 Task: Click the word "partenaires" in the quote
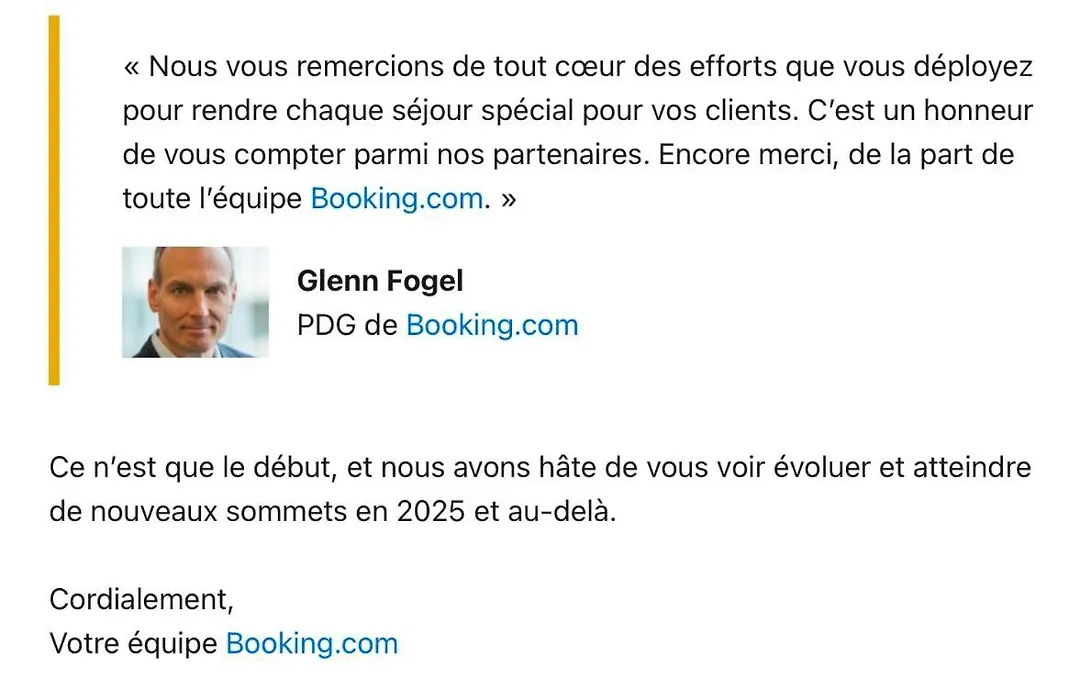click(x=569, y=155)
